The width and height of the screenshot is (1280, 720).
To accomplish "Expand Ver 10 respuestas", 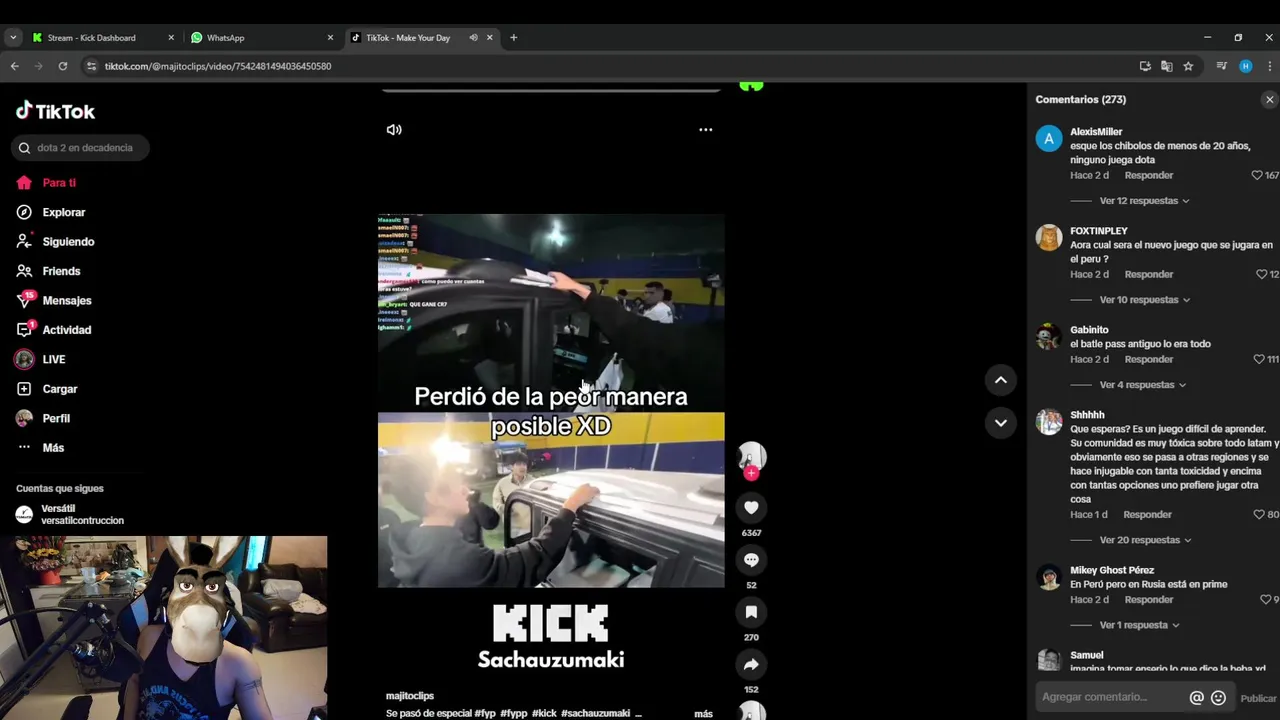I will tap(1144, 300).
